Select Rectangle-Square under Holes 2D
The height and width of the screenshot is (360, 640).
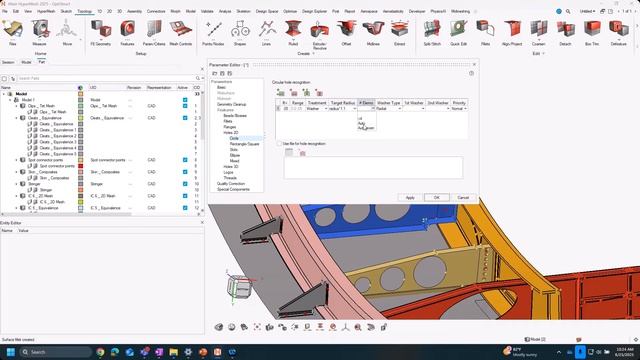point(244,144)
